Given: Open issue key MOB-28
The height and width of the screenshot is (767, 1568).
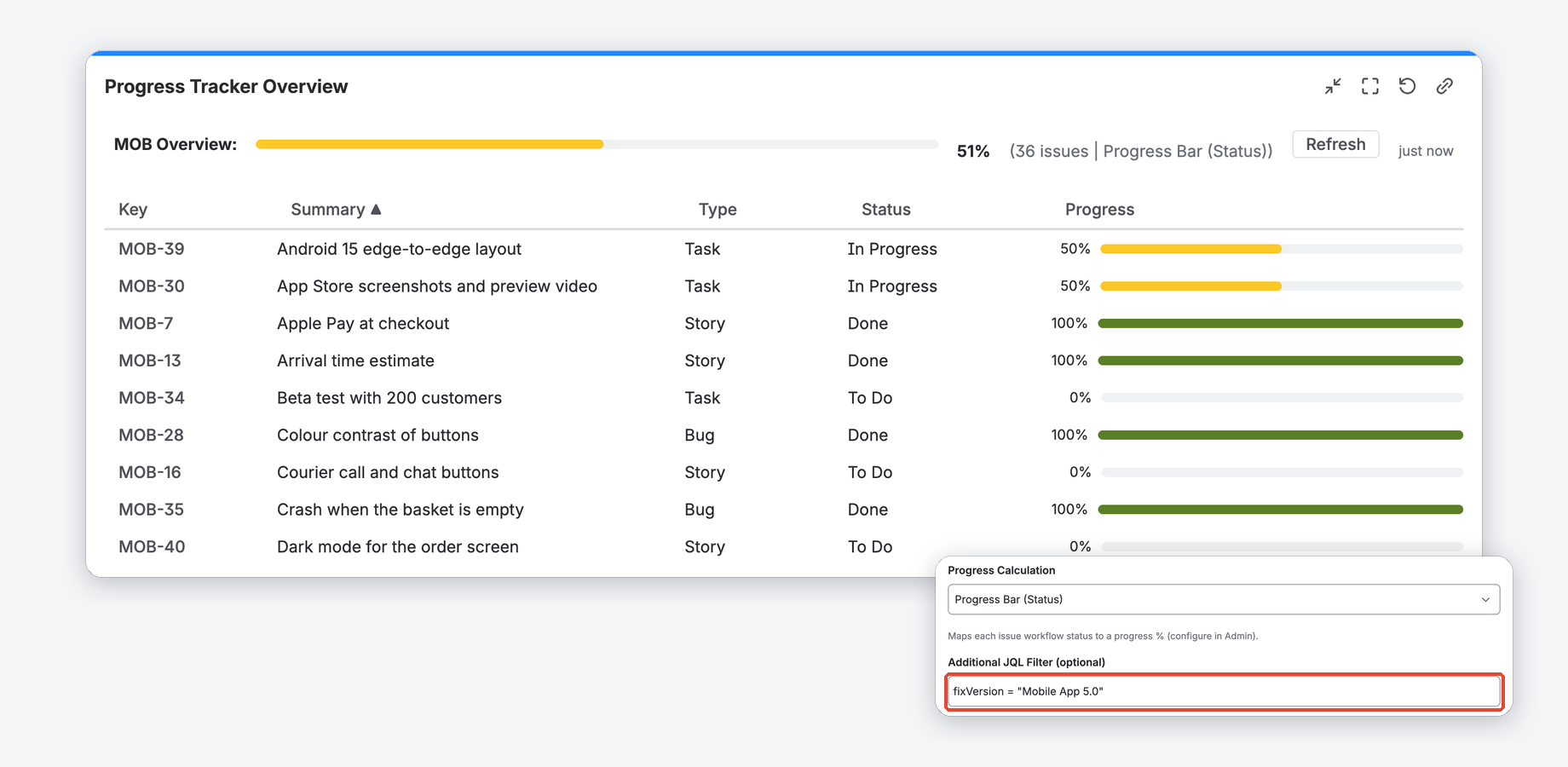Looking at the screenshot, I should 151,435.
